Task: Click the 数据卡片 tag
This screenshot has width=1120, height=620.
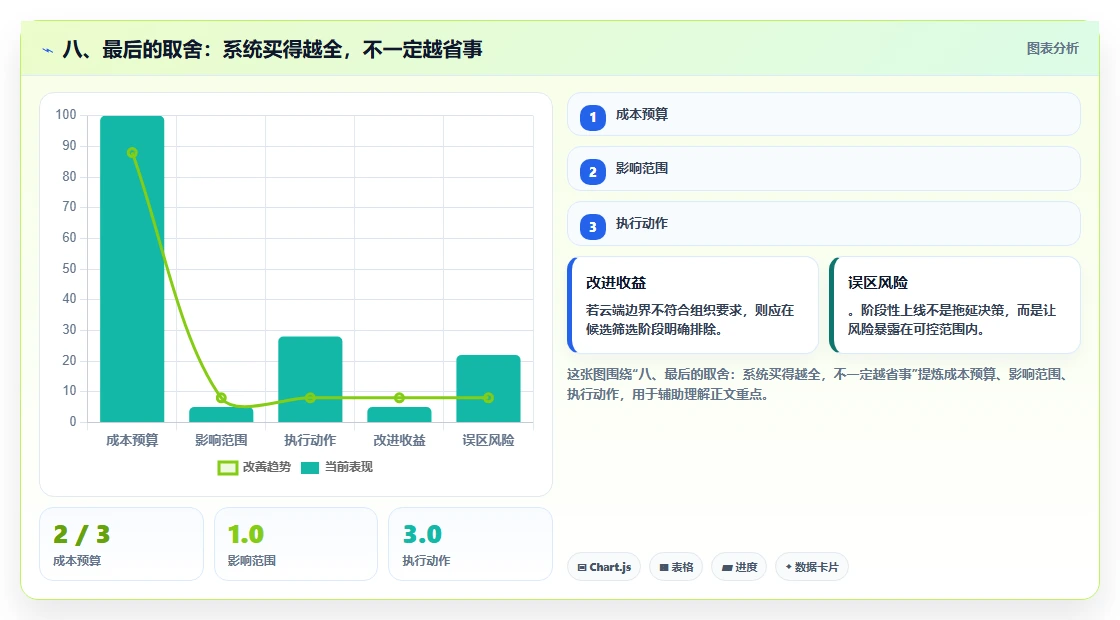Action: click(x=811, y=567)
